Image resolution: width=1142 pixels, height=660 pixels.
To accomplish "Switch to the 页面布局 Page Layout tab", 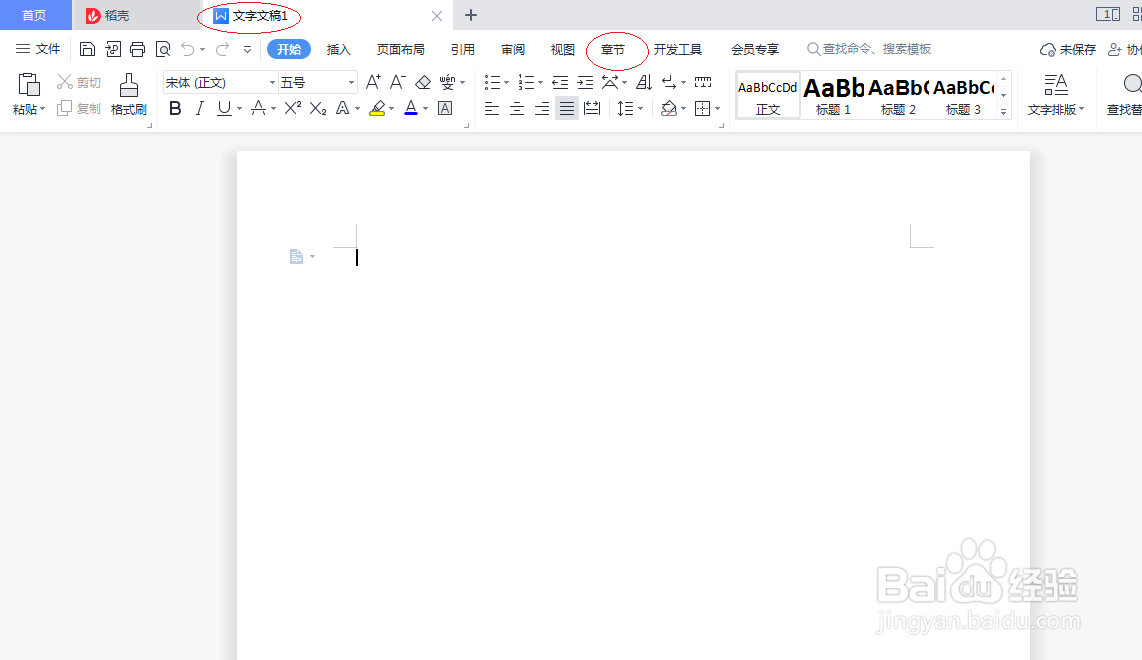I will pos(401,50).
